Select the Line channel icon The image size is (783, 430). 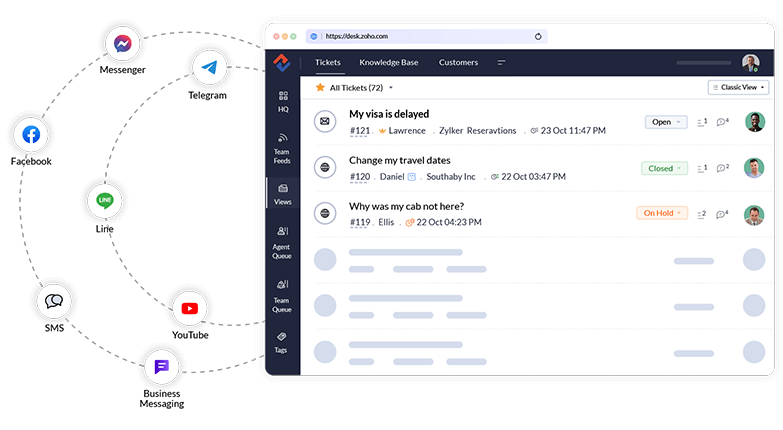[104, 201]
